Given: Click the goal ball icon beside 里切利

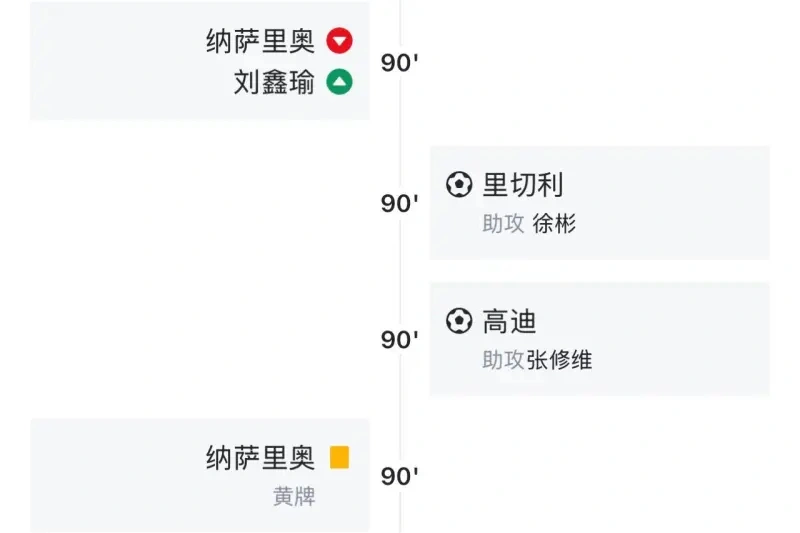Looking at the screenshot, I should pos(459,184).
